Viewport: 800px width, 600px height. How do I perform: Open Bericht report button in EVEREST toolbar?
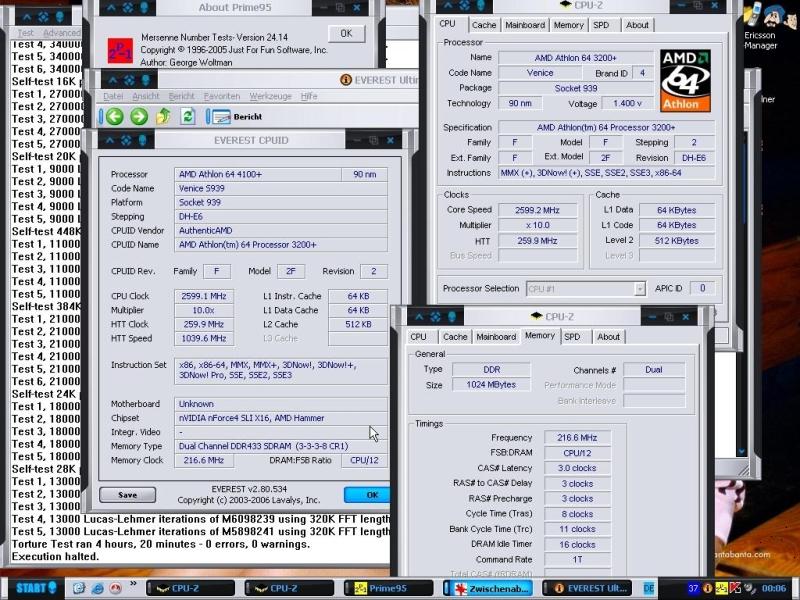click(236, 117)
